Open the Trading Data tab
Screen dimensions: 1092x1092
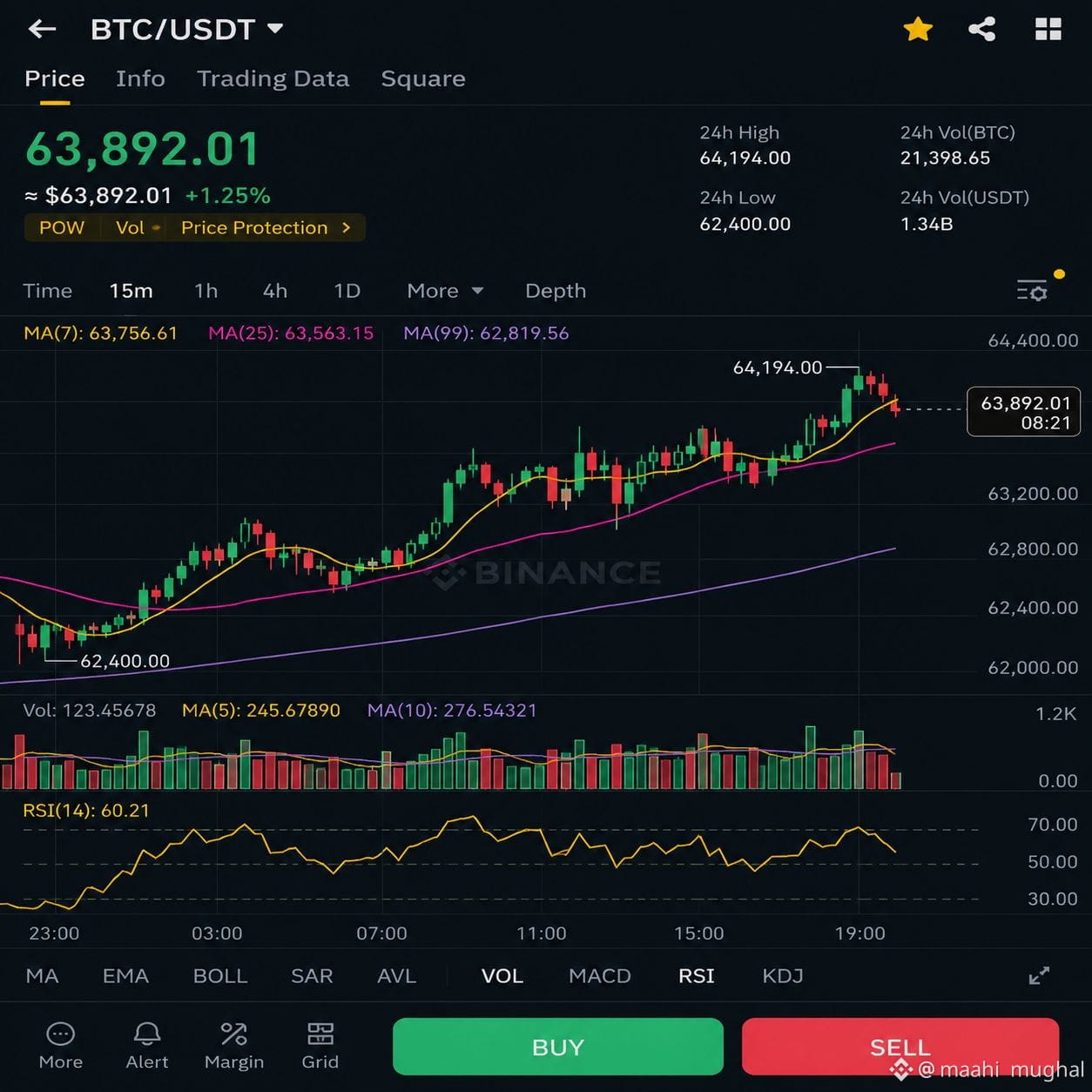click(273, 78)
